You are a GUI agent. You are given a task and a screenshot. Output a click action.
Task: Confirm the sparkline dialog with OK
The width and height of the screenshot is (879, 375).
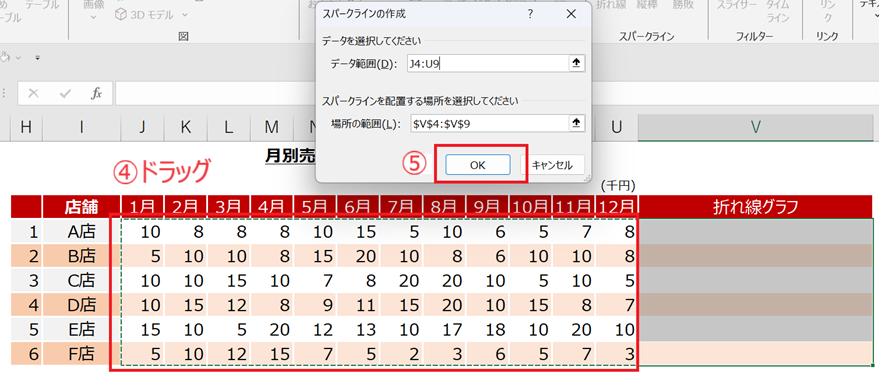pos(478,165)
